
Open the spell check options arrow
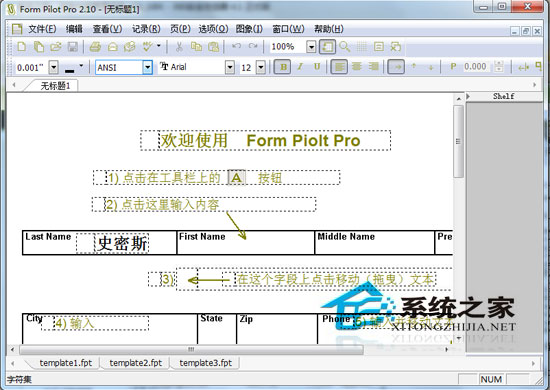tap(159, 45)
